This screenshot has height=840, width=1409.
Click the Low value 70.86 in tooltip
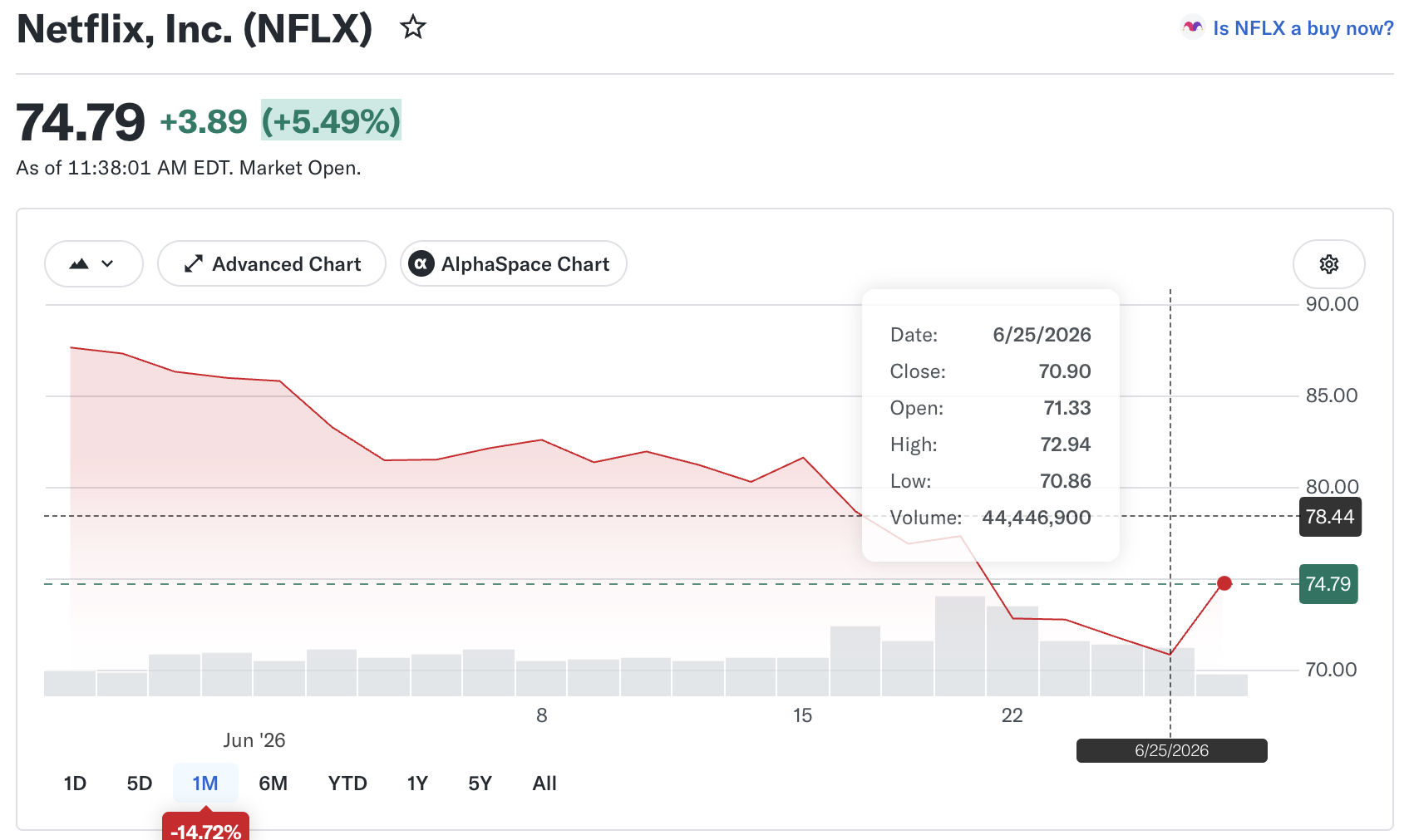1066,481
